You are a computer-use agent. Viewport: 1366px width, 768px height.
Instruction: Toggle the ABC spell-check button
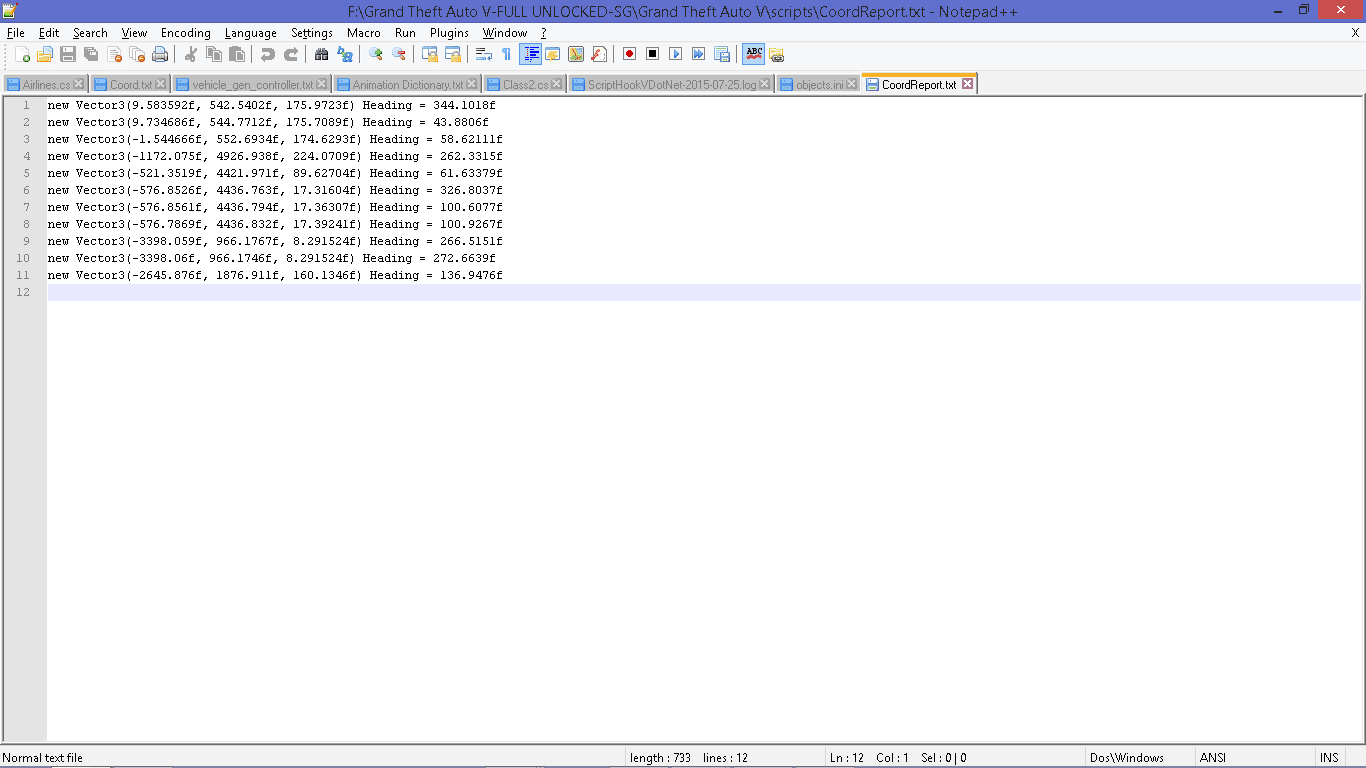tap(753, 54)
